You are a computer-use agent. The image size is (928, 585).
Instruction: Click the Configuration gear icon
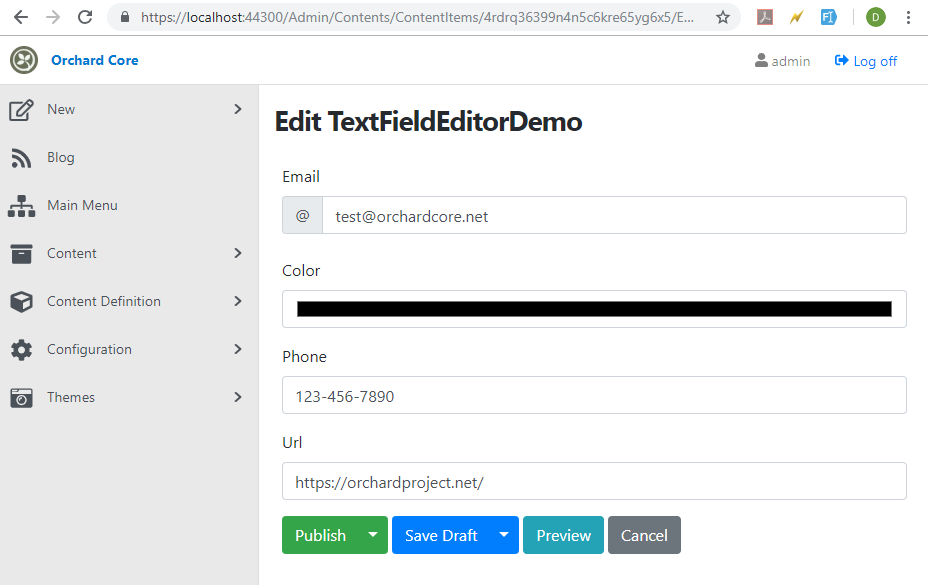point(21,349)
